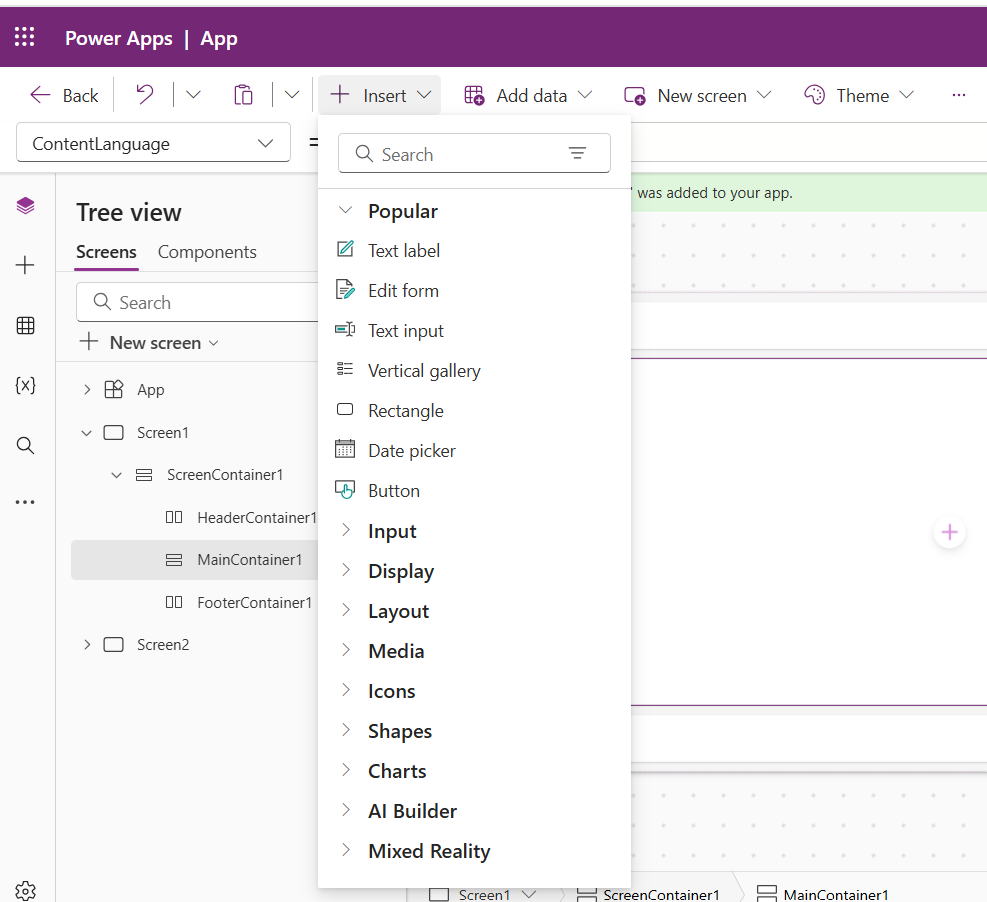The height and width of the screenshot is (902, 987).
Task: Click the Screen1 breadcrumb at bottom
Action: tap(482, 894)
